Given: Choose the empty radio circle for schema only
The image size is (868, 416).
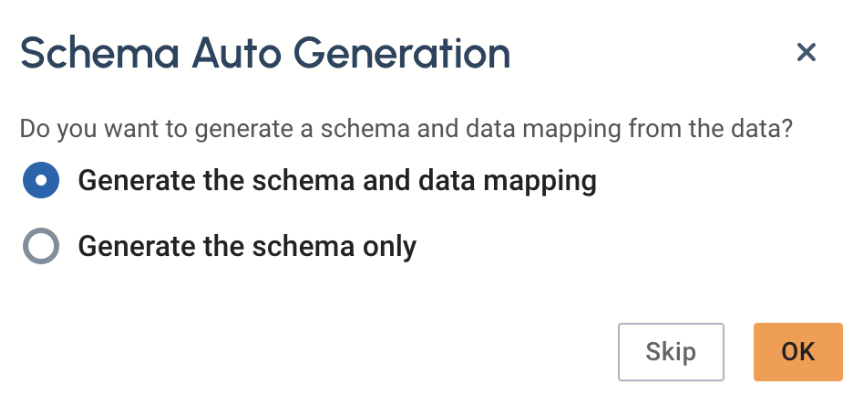Looking at the screenshot, I should (x=41, y=245).
